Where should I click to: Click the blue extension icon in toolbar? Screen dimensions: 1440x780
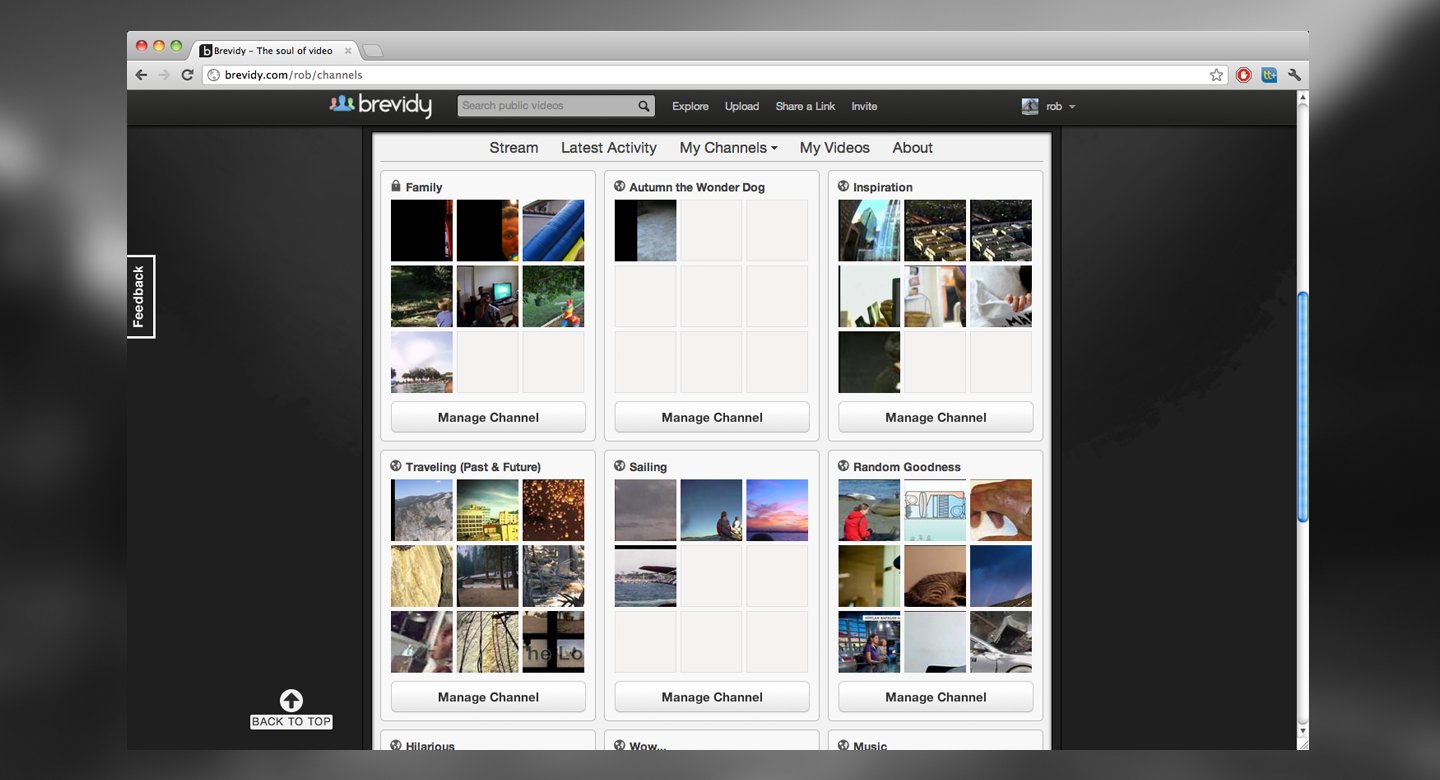[1269, 75]
